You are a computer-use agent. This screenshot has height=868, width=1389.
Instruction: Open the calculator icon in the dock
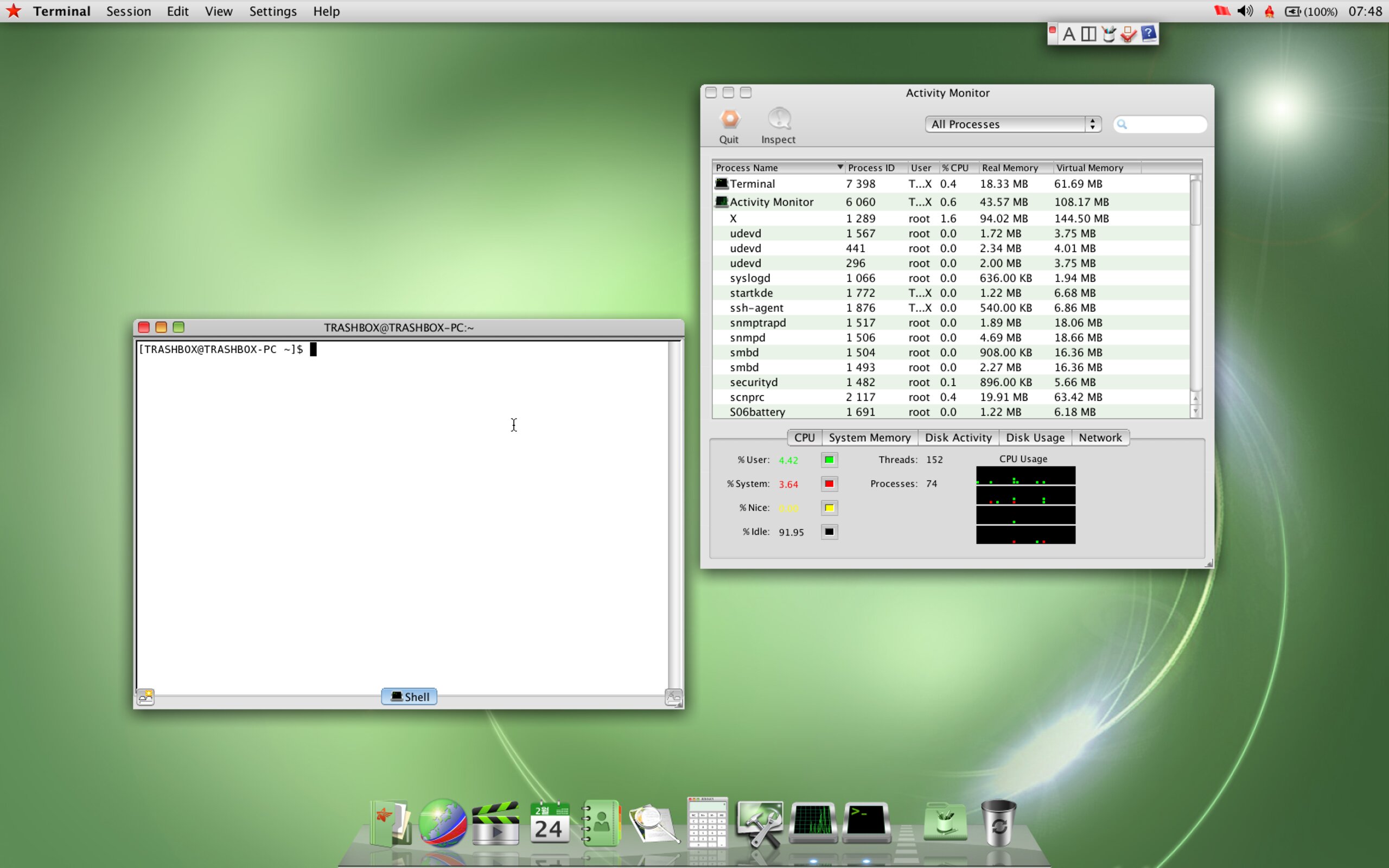(x=706, y=822)
